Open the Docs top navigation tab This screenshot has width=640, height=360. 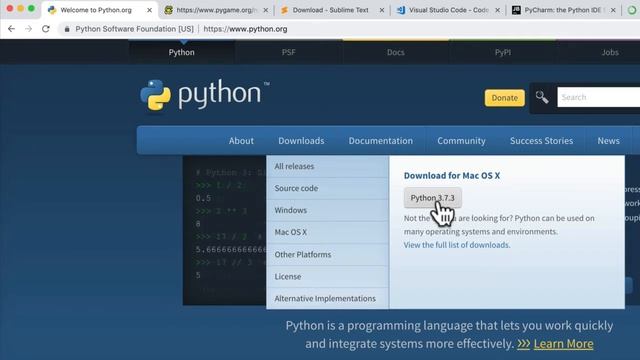396,52
